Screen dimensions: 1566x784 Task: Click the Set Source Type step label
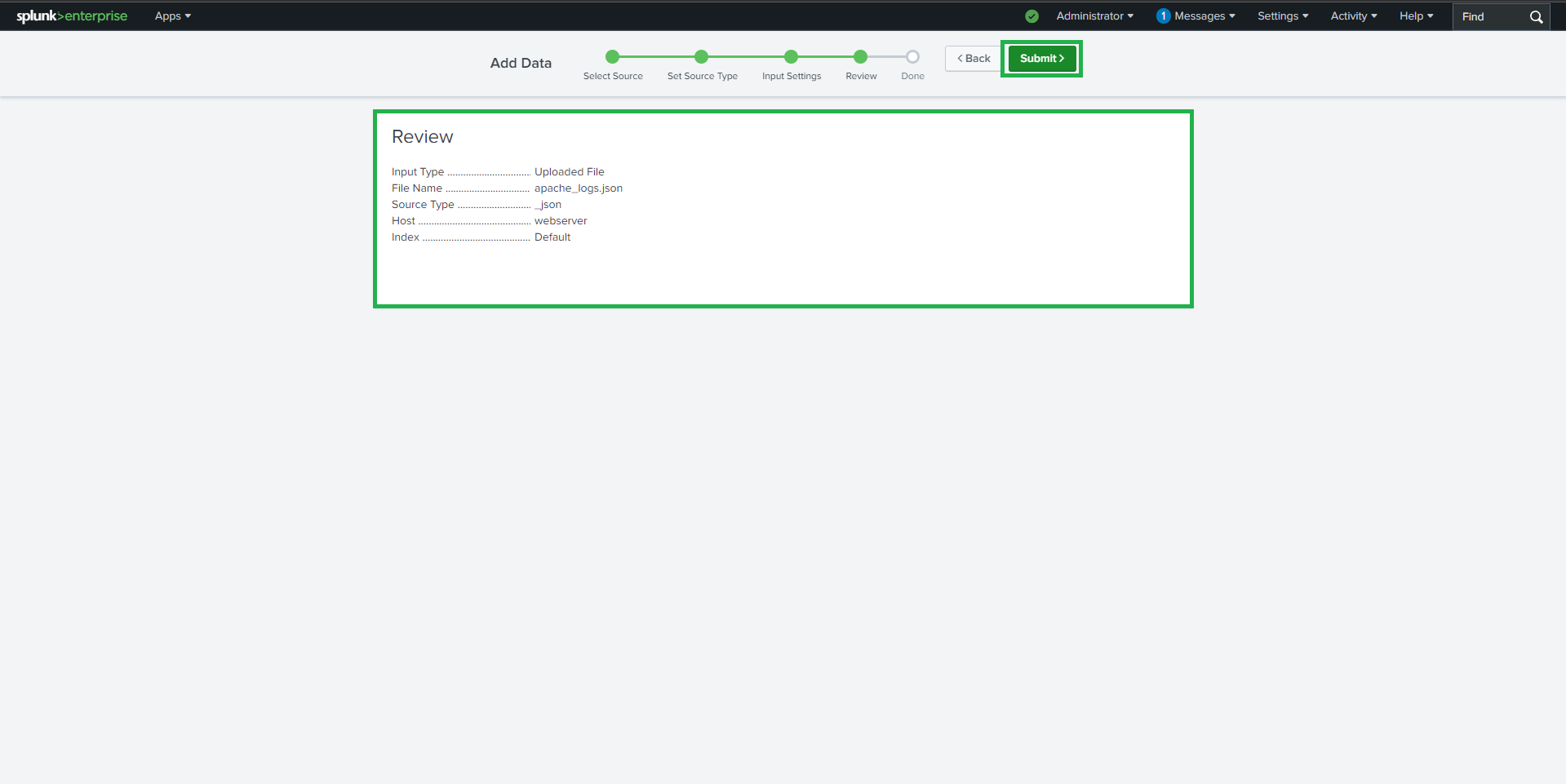(703, 76)
